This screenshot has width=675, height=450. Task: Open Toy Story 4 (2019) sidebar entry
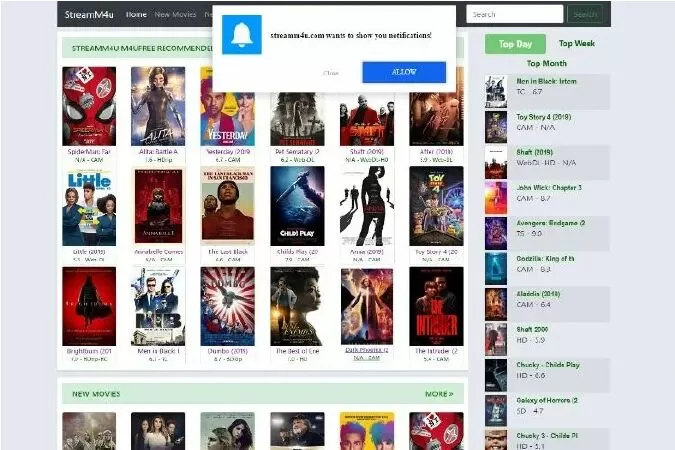547,127
